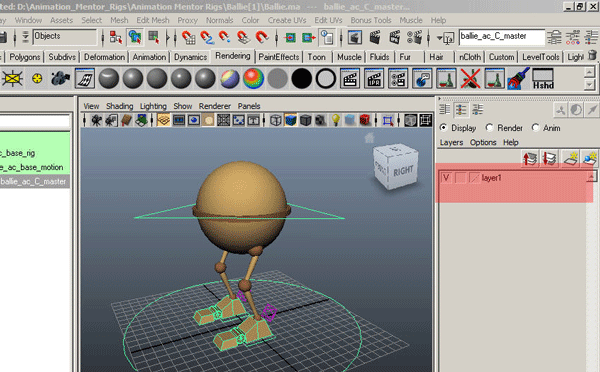The image size is (600, 372).
Task: Toggle use all lights bulb icon
Action: pos(336,120)
